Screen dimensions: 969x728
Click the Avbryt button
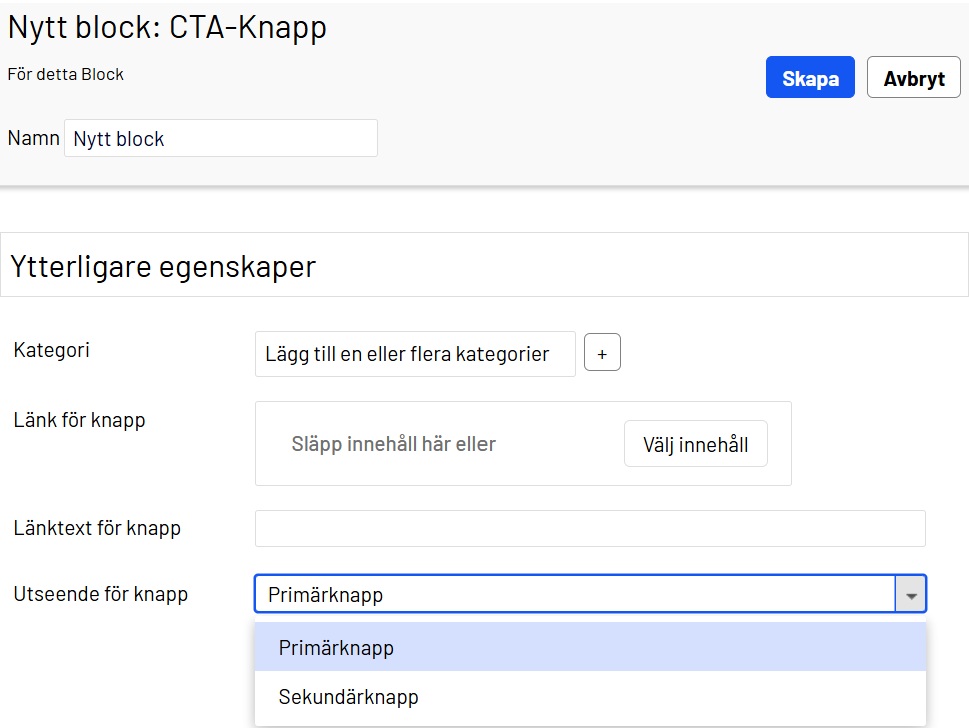pos(913,77)
